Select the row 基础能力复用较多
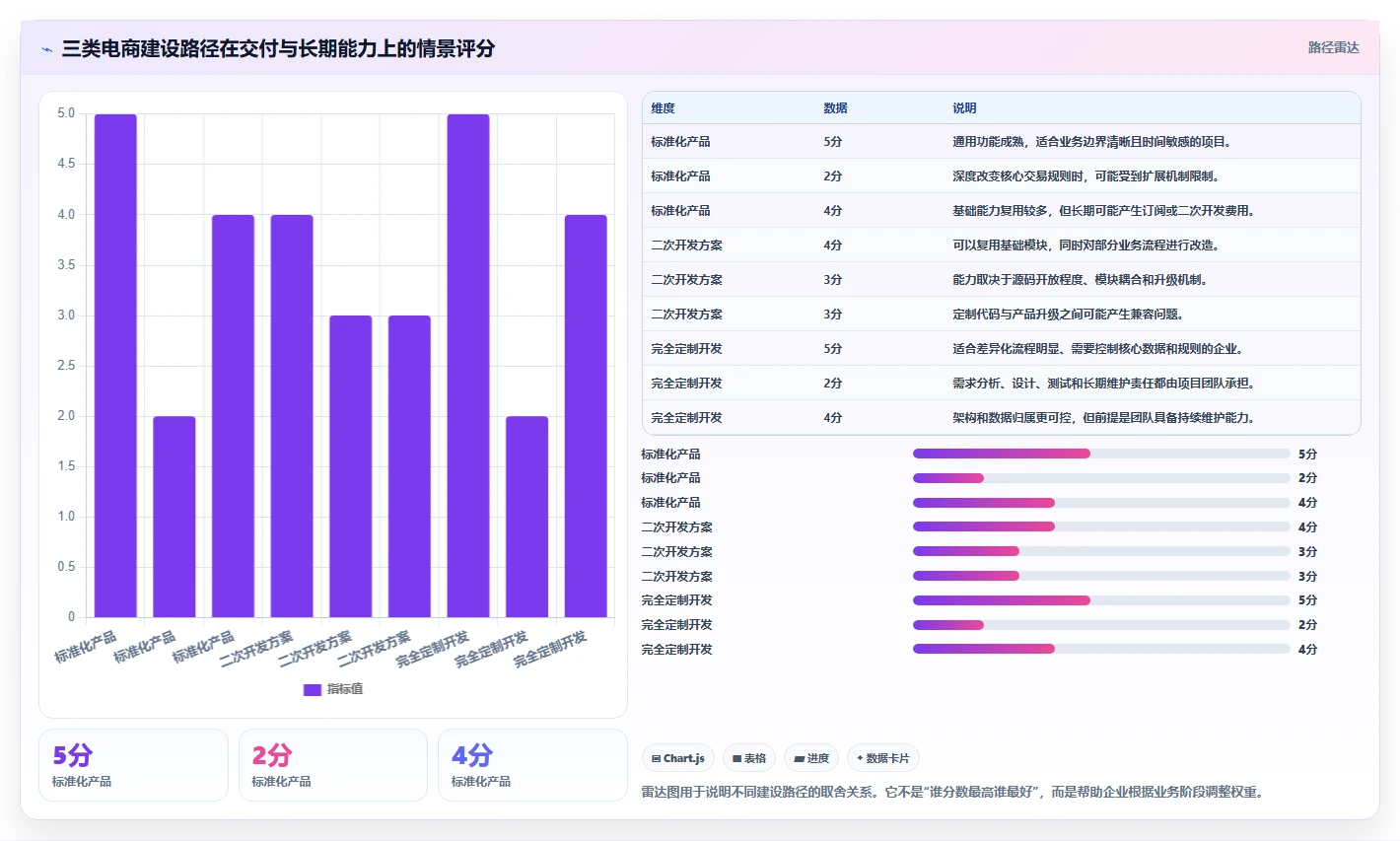1400x841 pixels. click(x=1002, y=211)
